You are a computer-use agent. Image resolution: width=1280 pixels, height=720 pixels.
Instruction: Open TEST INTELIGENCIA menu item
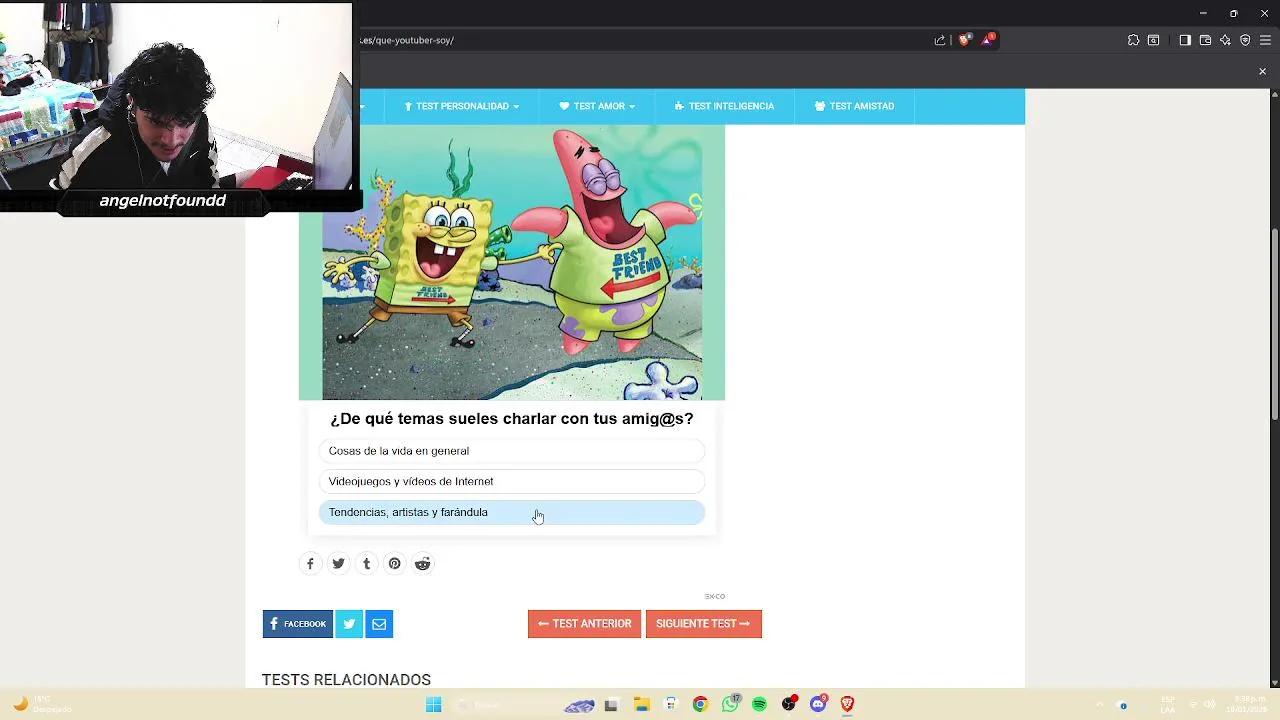click(x=724, y=106)
